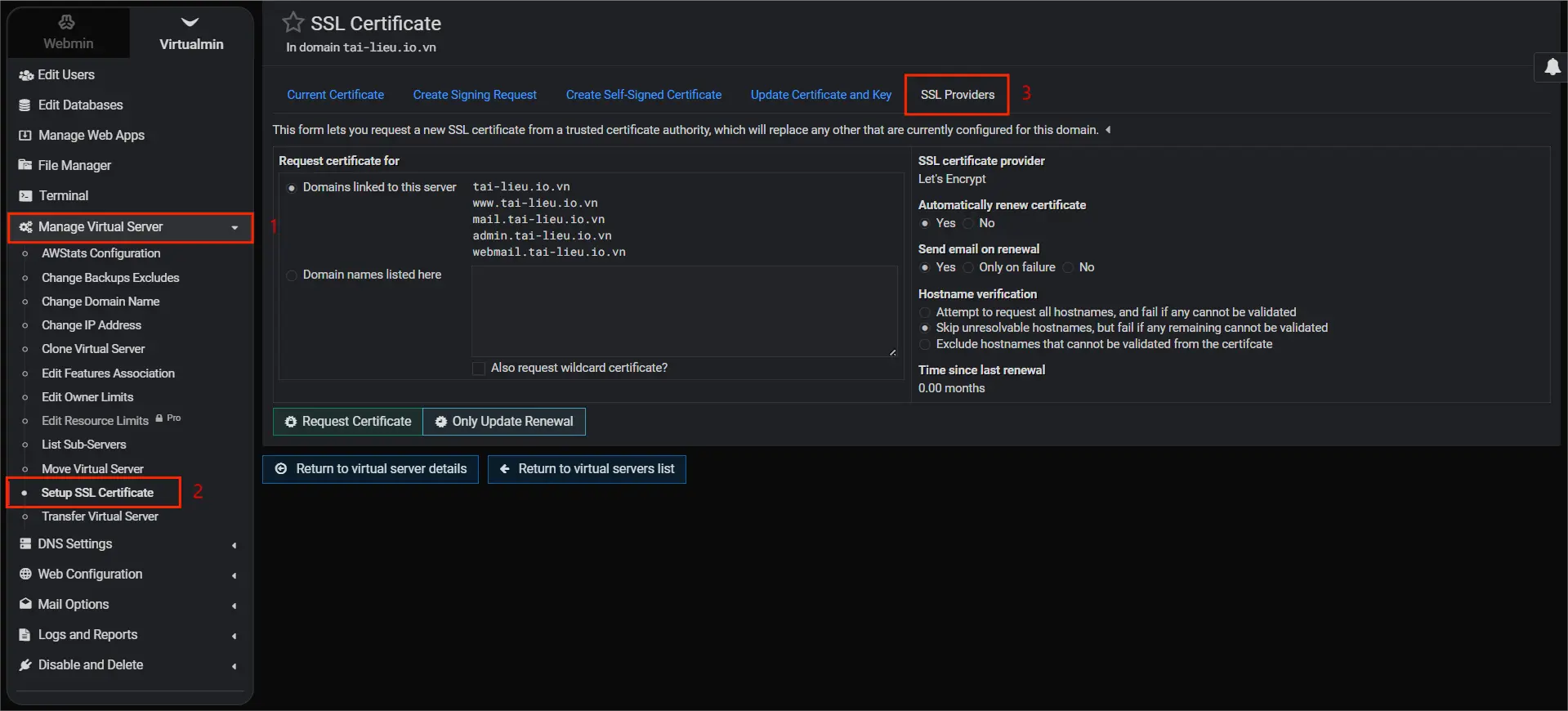Viewport: 1568px width, 711px height.
Task: Open Setup SSL Certificate in sidebar
Action: tap(97, 493)
